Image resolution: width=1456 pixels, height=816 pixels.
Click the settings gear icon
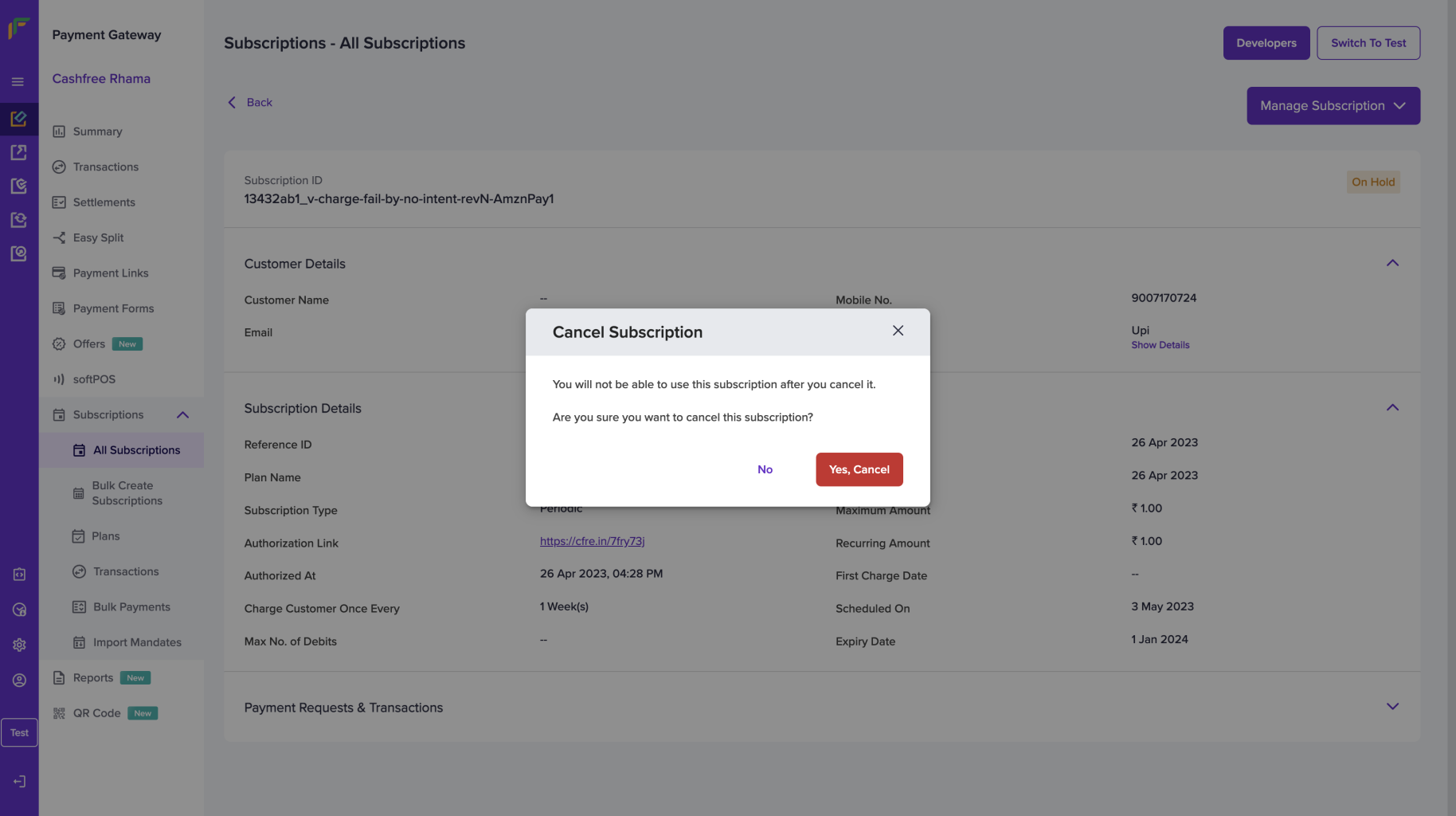(19, 645)
